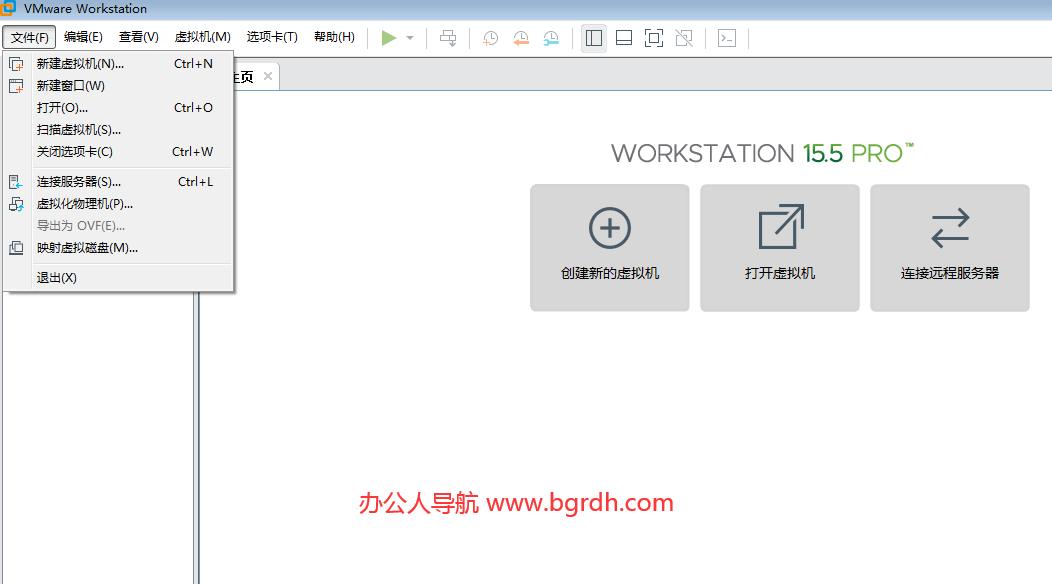Open the virtual machine console view icon

726,38
